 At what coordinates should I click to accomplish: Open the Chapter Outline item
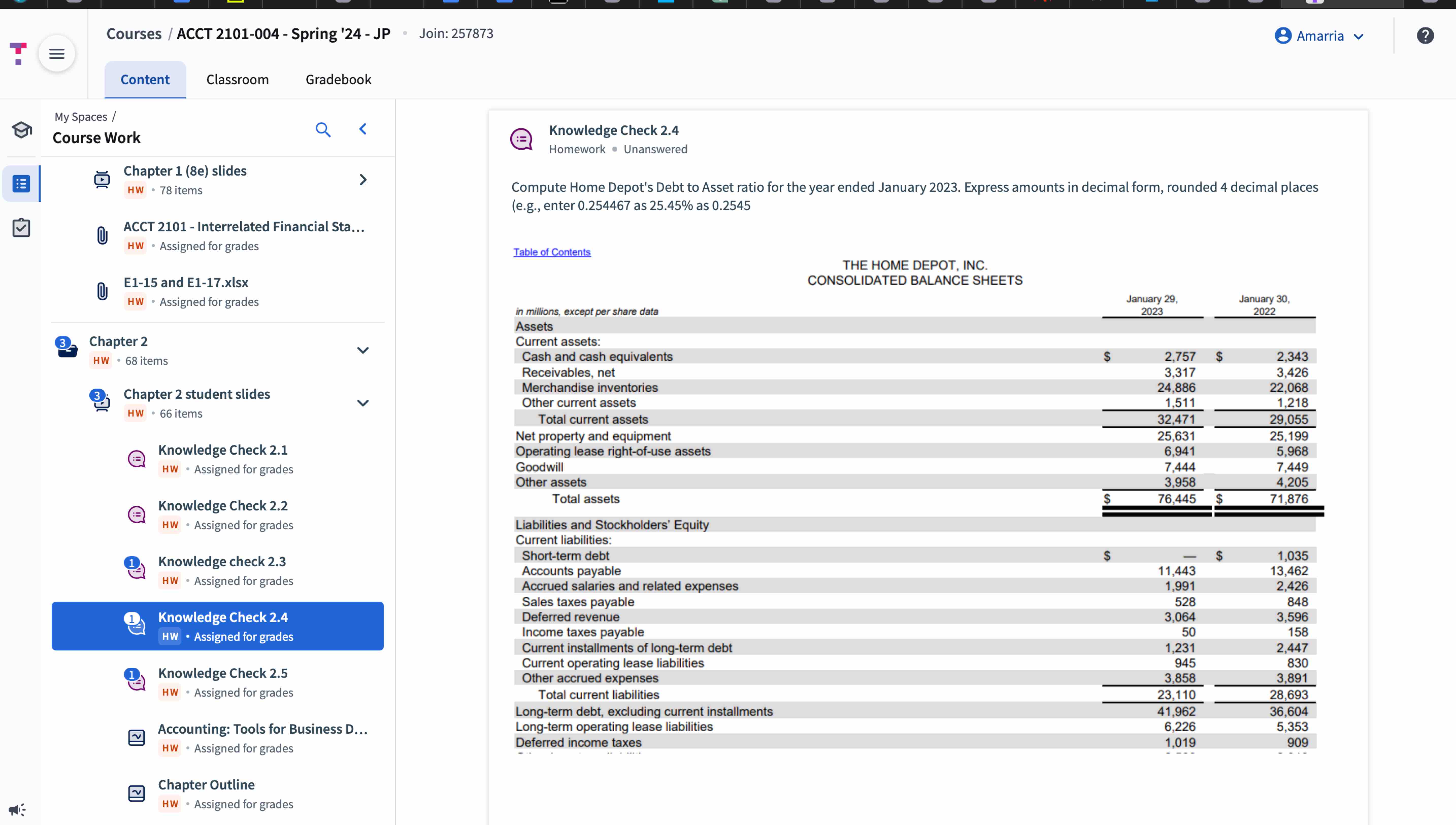(206, 785)
